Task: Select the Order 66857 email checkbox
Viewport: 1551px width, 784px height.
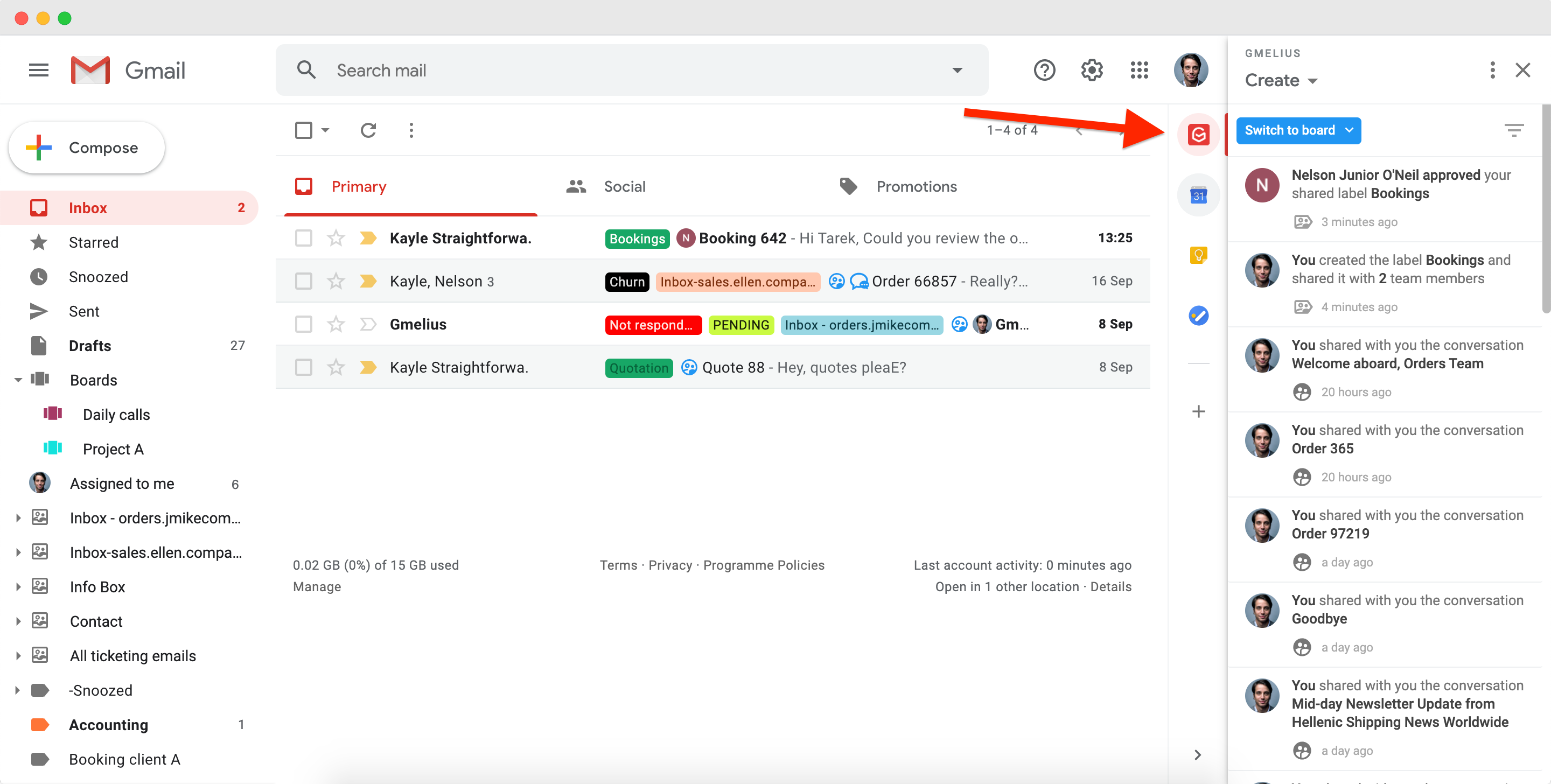Action: (x=303, y=281)
